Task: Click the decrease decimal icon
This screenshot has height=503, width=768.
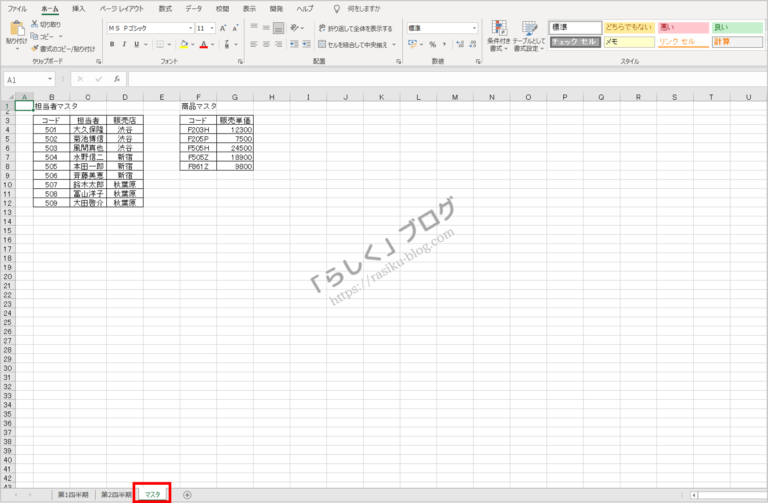Action: [473, 44]
